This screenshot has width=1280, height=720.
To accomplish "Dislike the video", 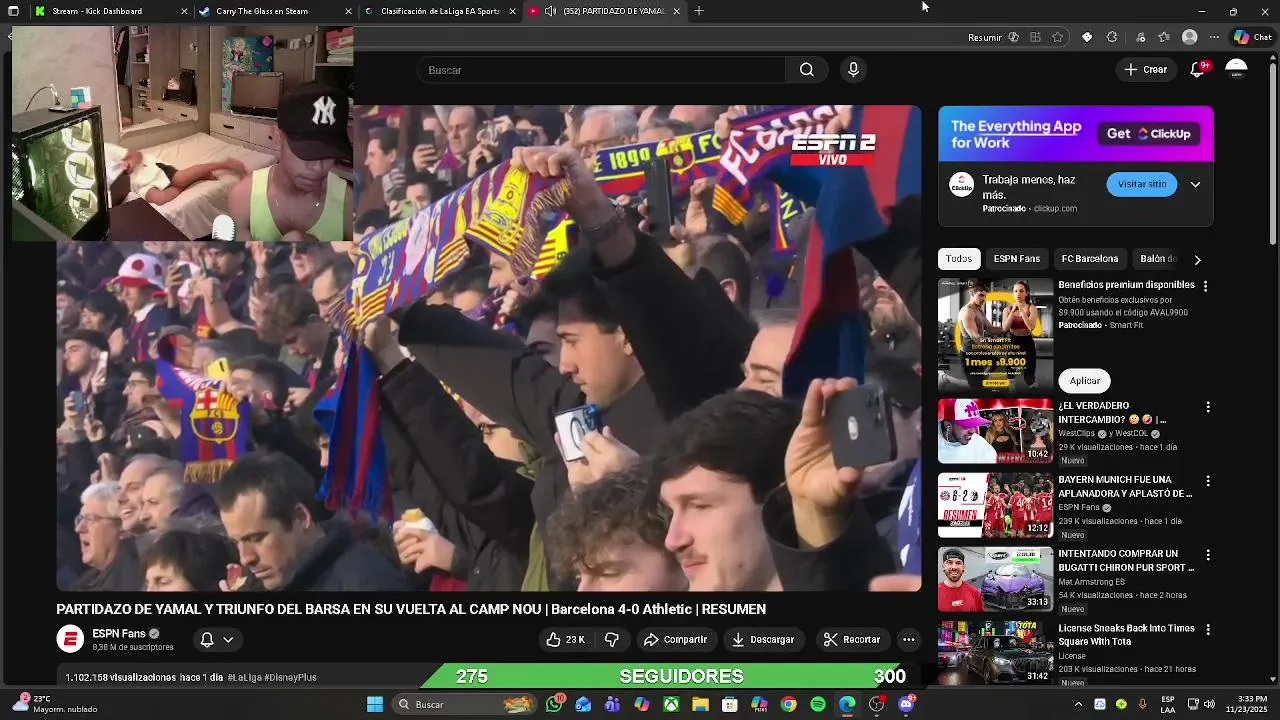I will tap(612, 640).
